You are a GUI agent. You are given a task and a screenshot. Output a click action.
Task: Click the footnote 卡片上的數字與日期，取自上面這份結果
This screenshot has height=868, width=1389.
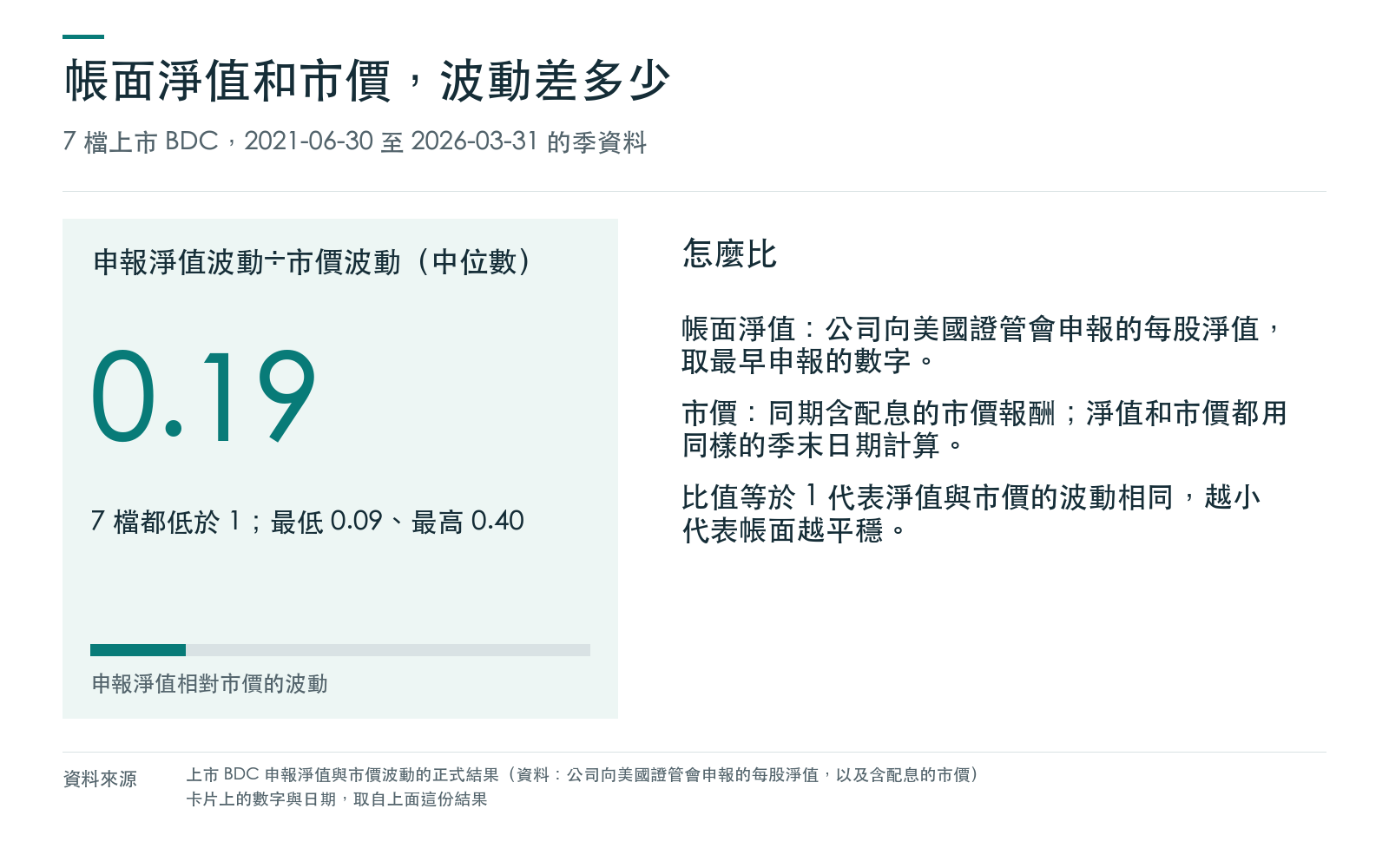pos(337,799)
